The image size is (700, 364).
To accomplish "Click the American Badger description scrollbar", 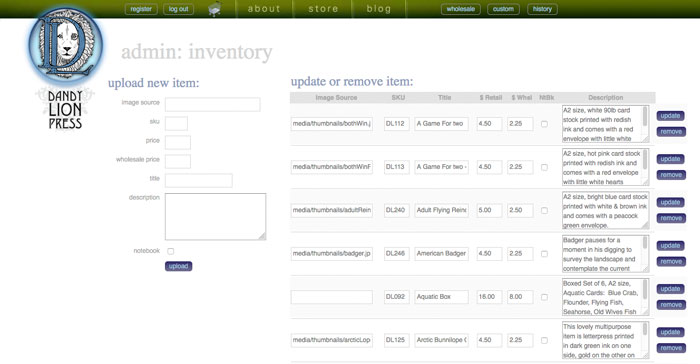I will coord(645,243).
